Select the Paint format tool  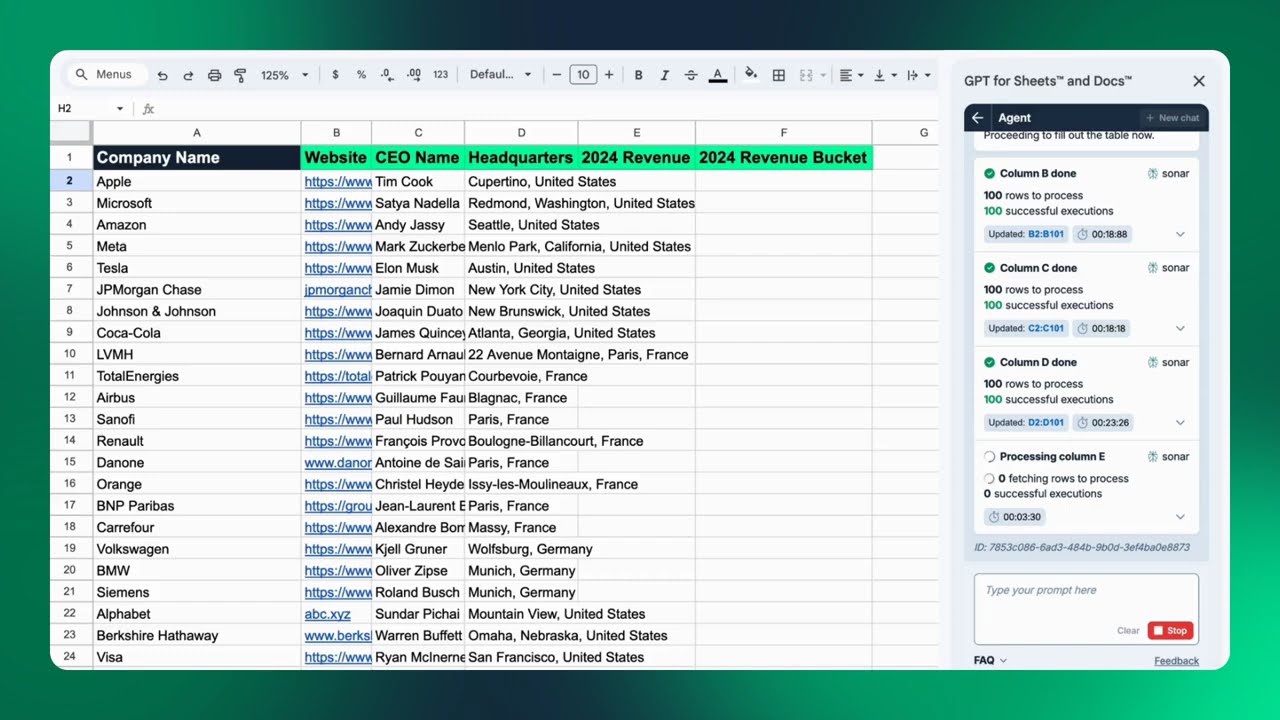tap(240, 75)
